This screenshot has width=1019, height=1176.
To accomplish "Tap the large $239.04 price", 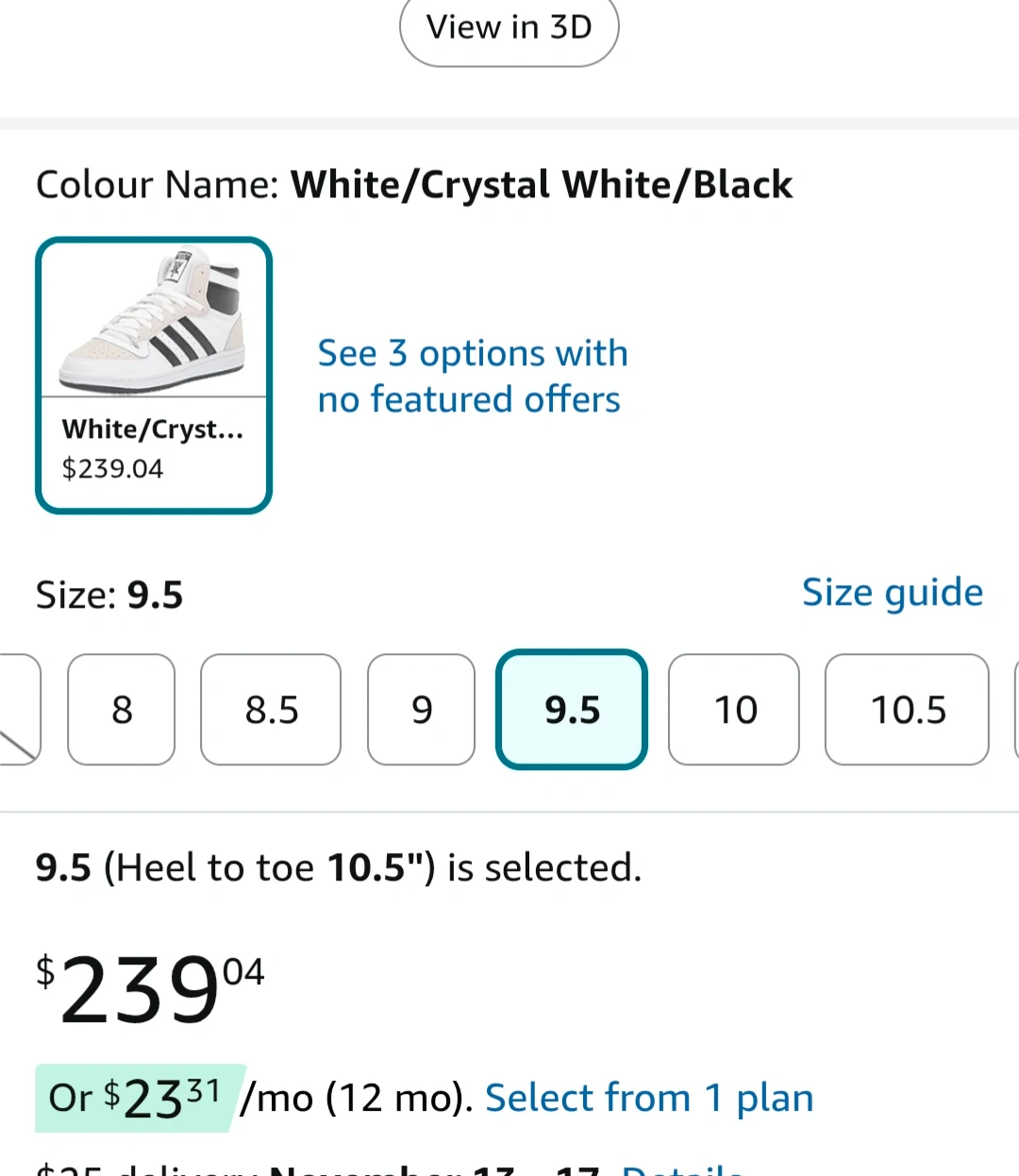I will pos(151,989).
